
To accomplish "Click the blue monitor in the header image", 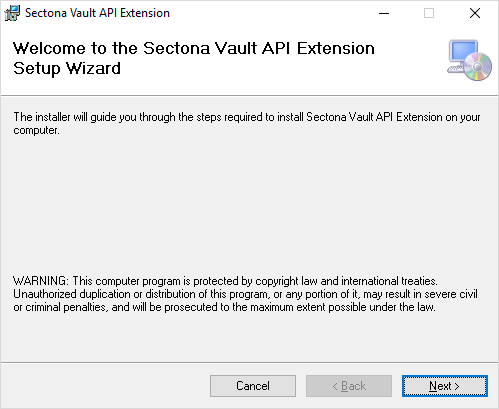I will (x=464, y=51).
